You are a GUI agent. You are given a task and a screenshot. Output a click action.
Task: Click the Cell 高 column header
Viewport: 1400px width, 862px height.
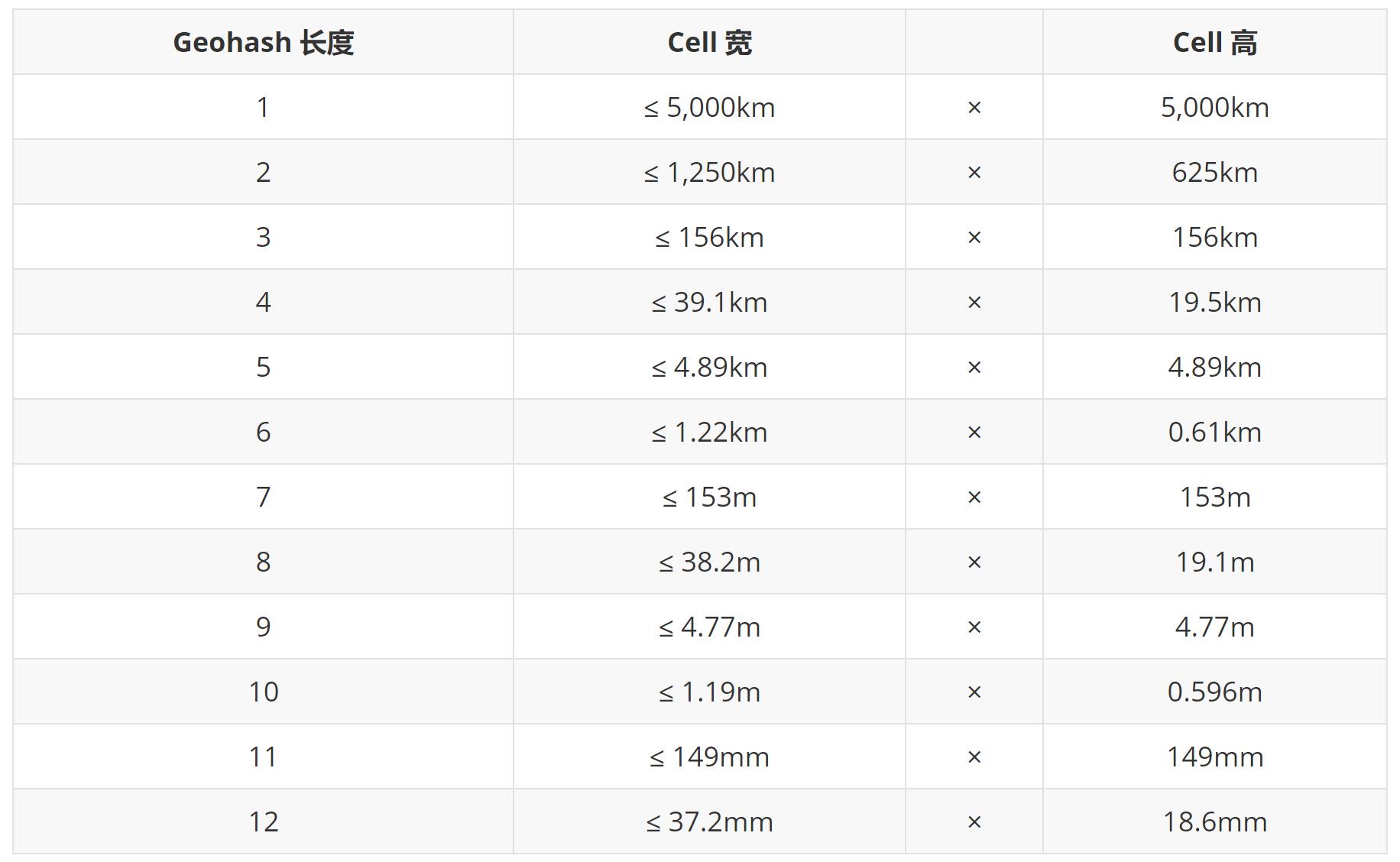click(x=1214, y=43)
